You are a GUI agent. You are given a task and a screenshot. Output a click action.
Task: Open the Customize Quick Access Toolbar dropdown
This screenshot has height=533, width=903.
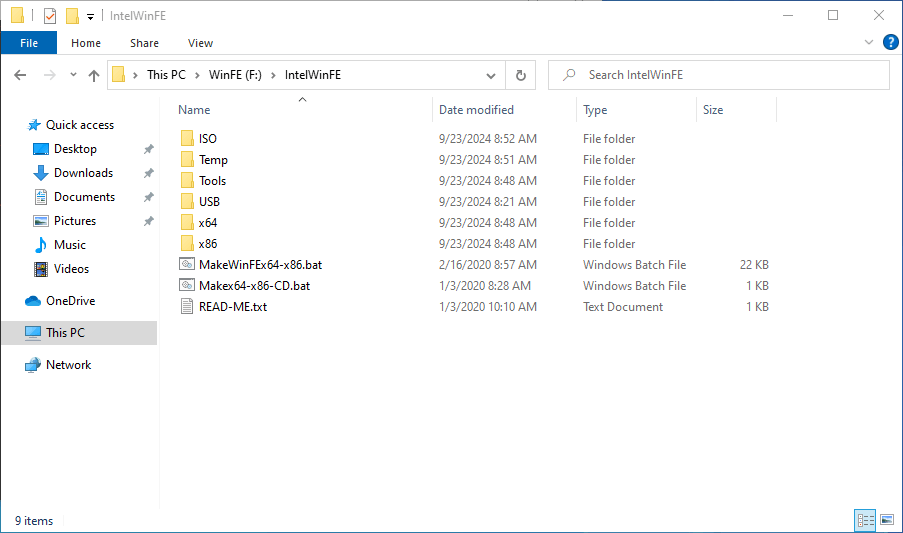click(x=90, y=17)
